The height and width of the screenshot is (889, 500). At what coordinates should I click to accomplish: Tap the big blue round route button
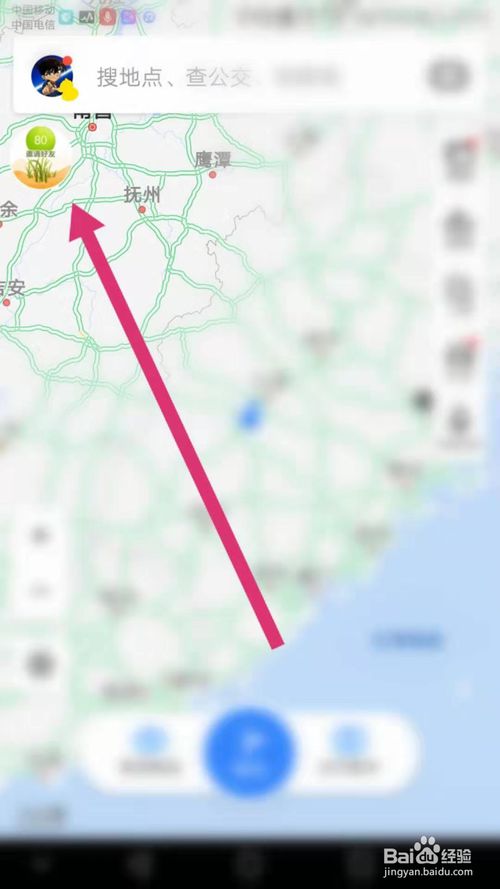tap(249, 752)
